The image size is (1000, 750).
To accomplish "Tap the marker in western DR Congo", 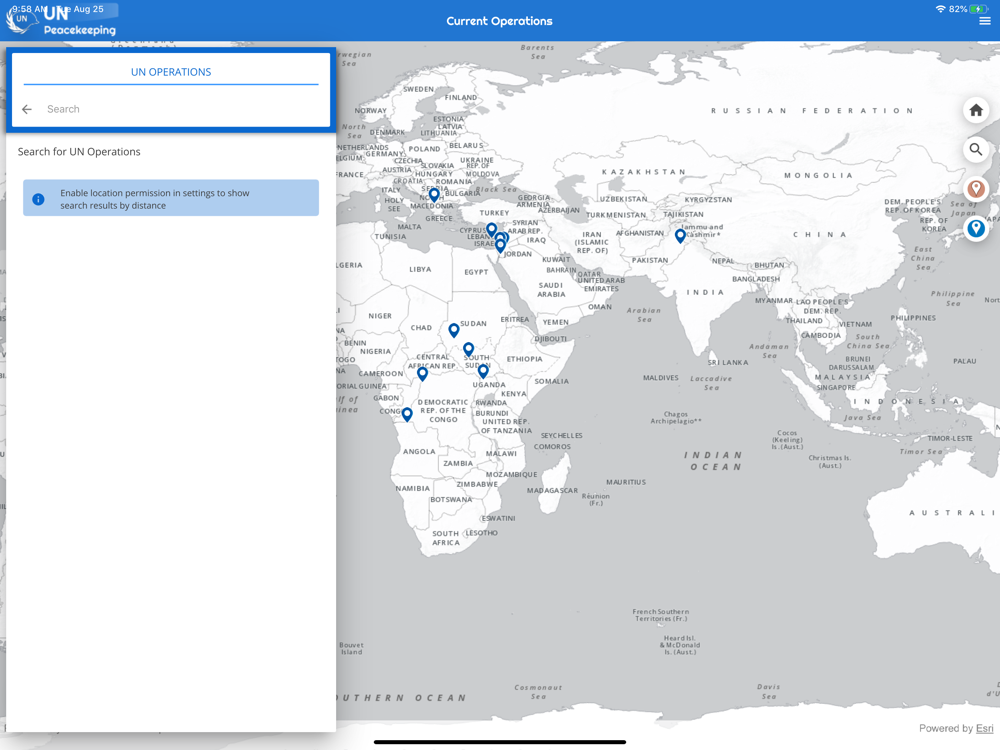I will coord(407,415).
